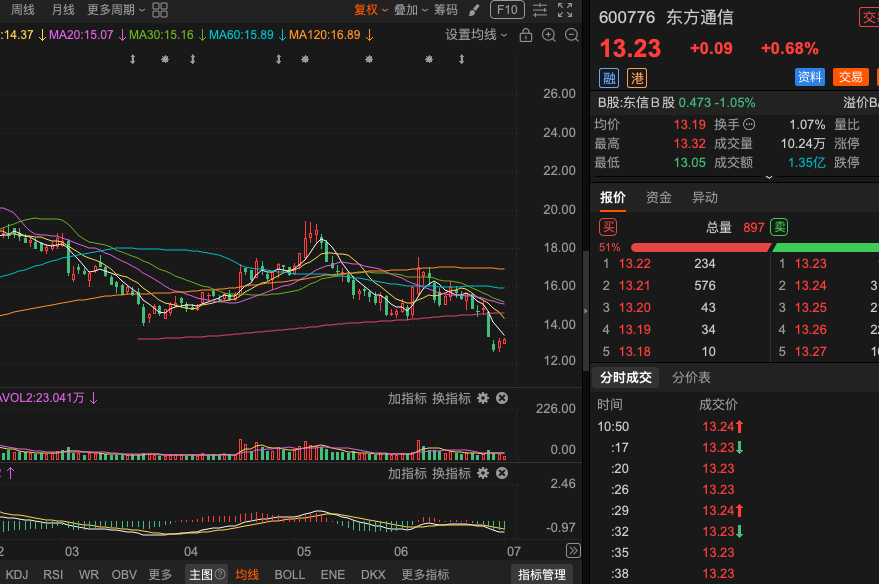Click the help icon next to 主图
This screenshot has width=879, height=584.
(x=220, y=574)
